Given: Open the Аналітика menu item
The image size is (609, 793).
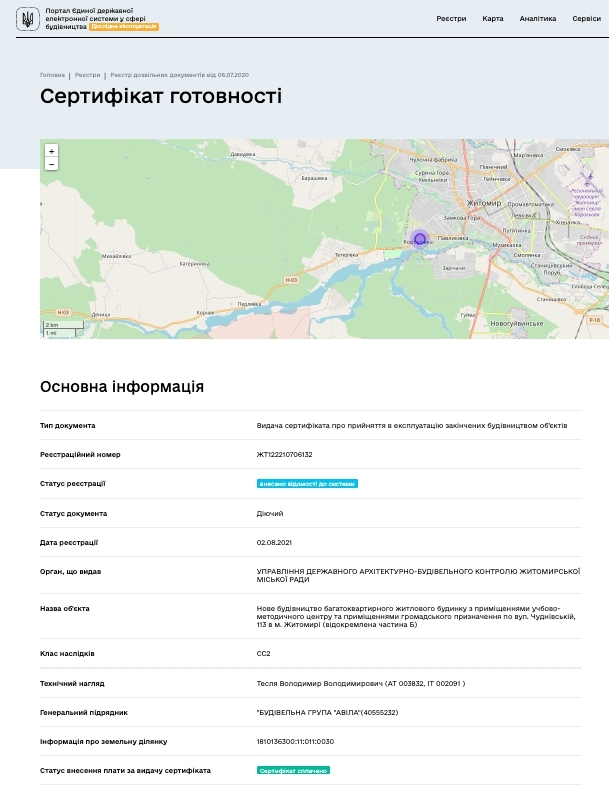Looking at the screenshot, I should tap(538, 19).
